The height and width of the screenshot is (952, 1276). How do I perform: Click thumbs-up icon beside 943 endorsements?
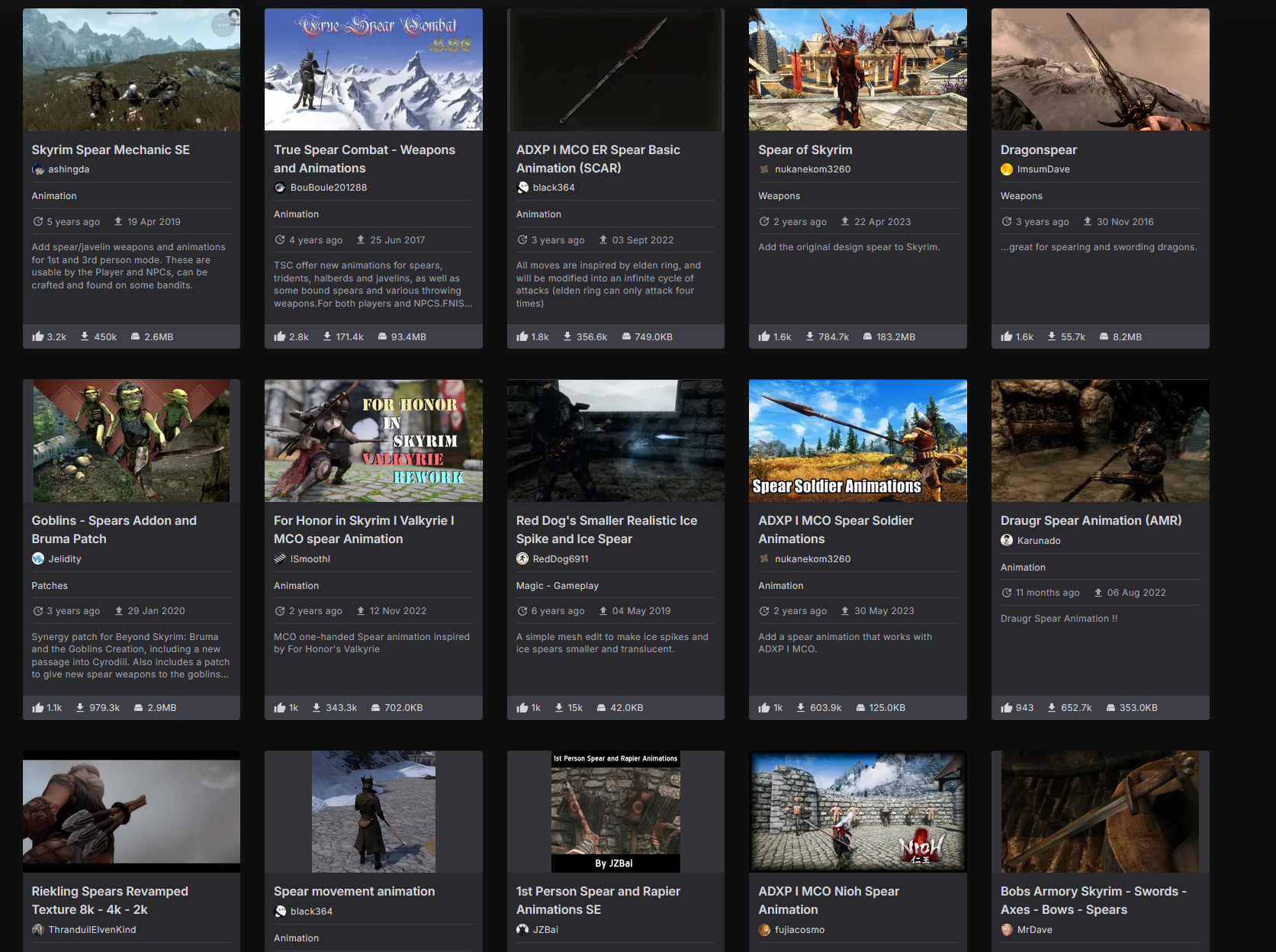pos(1007,708)
